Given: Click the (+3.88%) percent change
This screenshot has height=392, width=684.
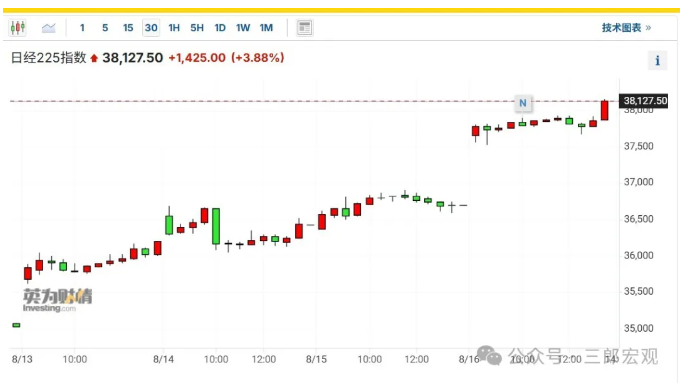Looking at the screenshot, I should tap(258, 58).
